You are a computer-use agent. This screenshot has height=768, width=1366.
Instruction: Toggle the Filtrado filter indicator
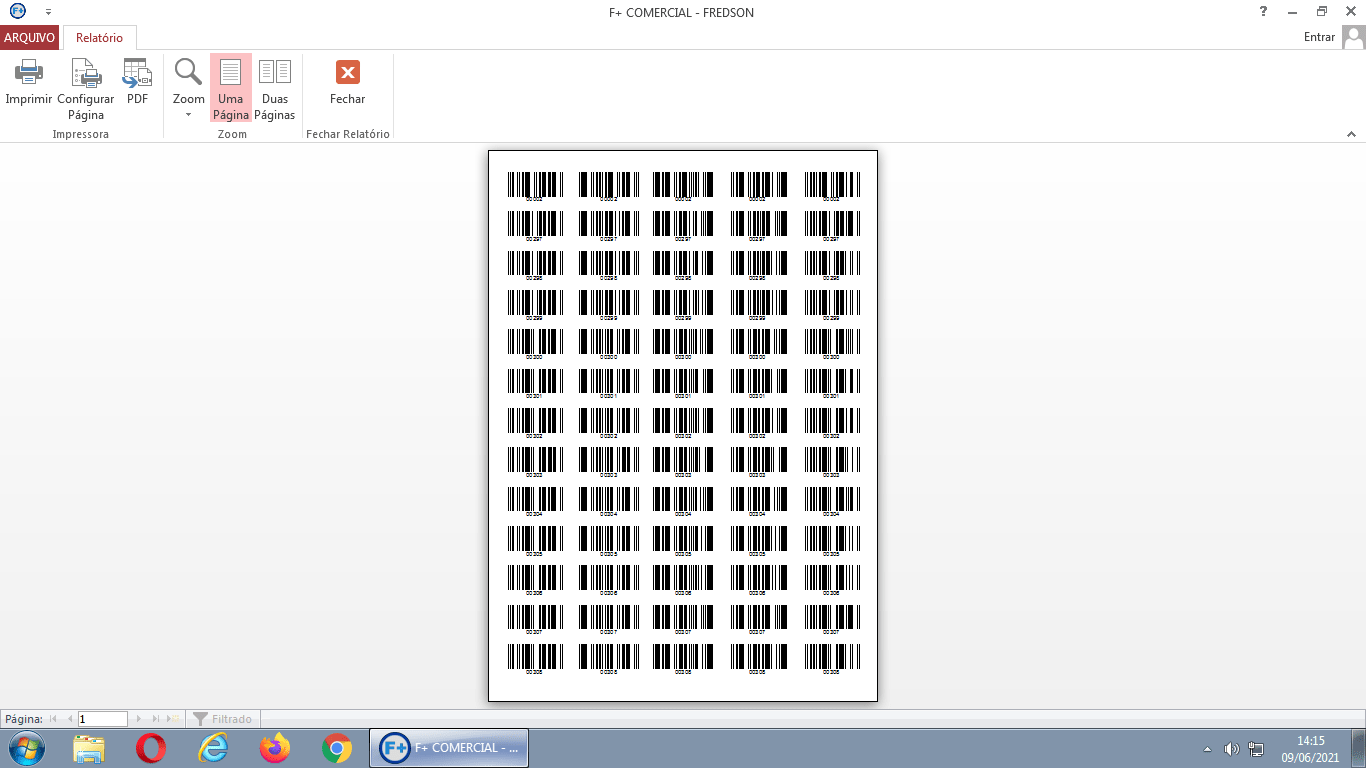(x=222, y=719)
